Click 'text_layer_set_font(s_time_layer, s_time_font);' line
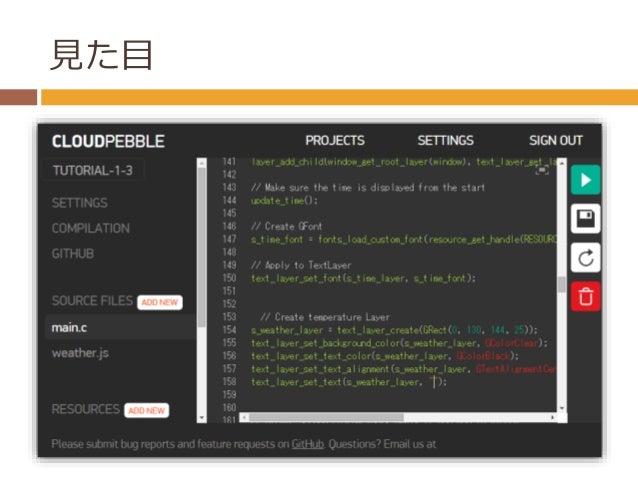Viewport: 638px width, 479px height. click(x=363, y=278)
